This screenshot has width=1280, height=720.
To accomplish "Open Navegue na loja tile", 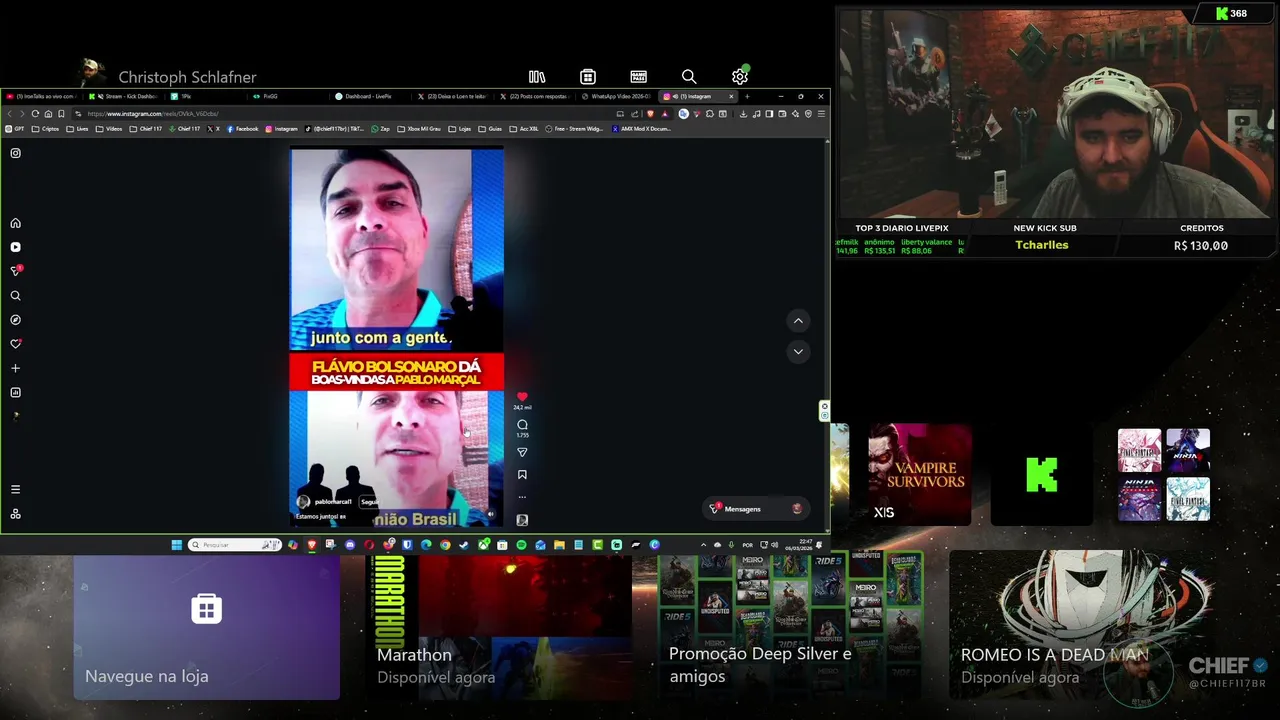I will tap(207, 628).
